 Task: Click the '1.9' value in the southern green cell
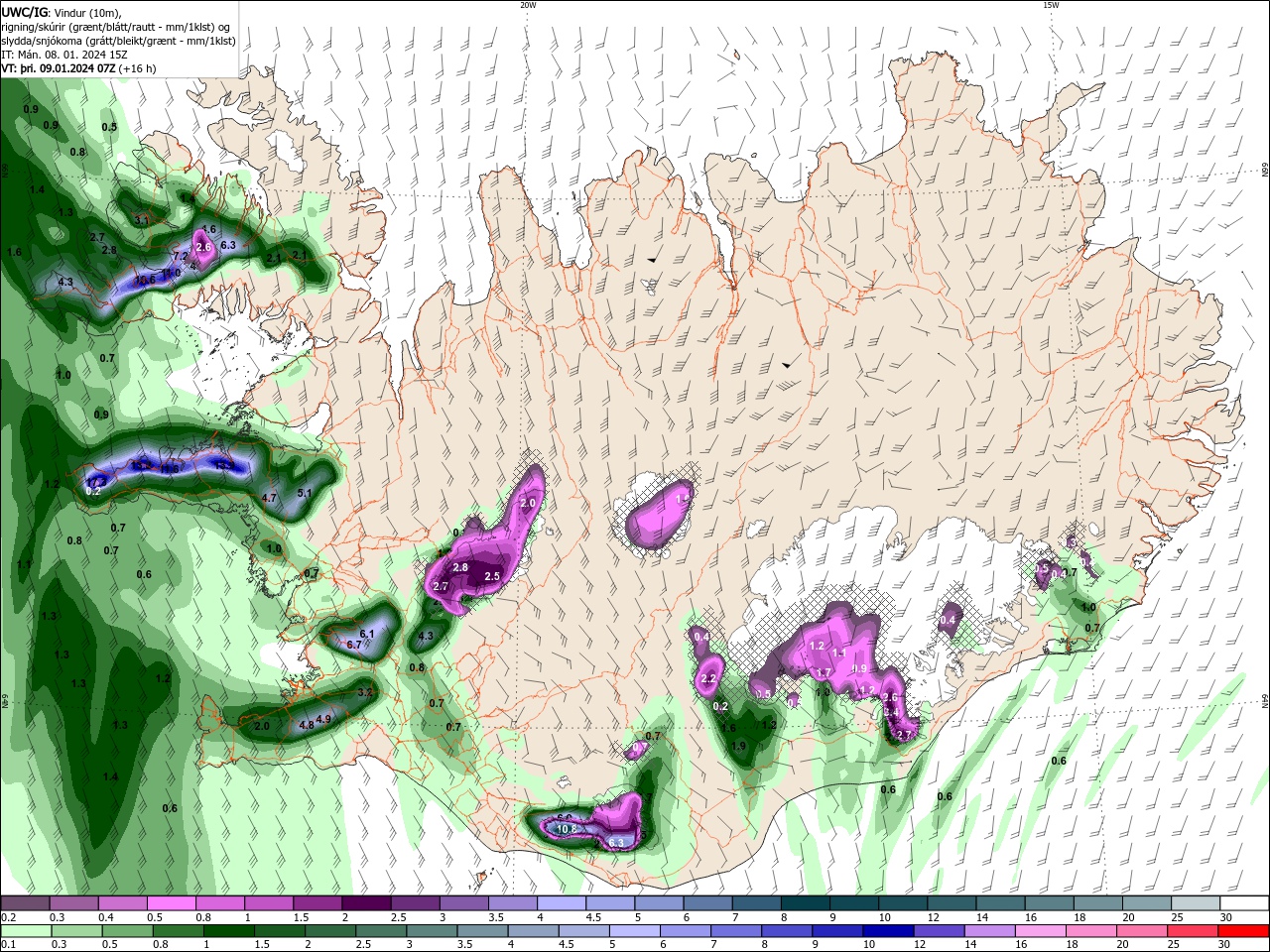[738, 747]
